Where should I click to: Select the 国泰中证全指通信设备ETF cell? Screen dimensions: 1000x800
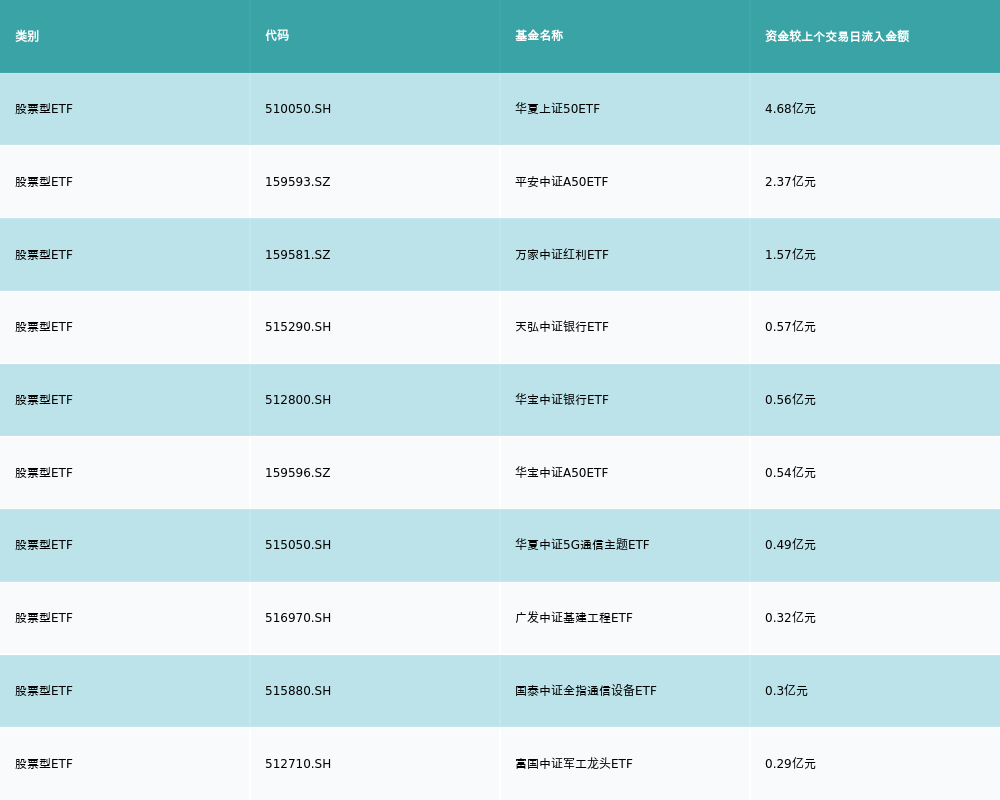coord(586,691)
